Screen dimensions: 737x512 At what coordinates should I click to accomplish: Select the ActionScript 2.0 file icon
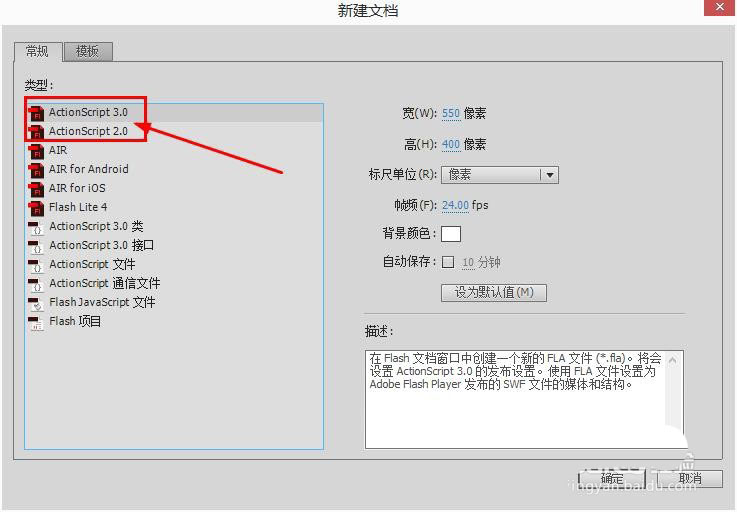(36, 132)
